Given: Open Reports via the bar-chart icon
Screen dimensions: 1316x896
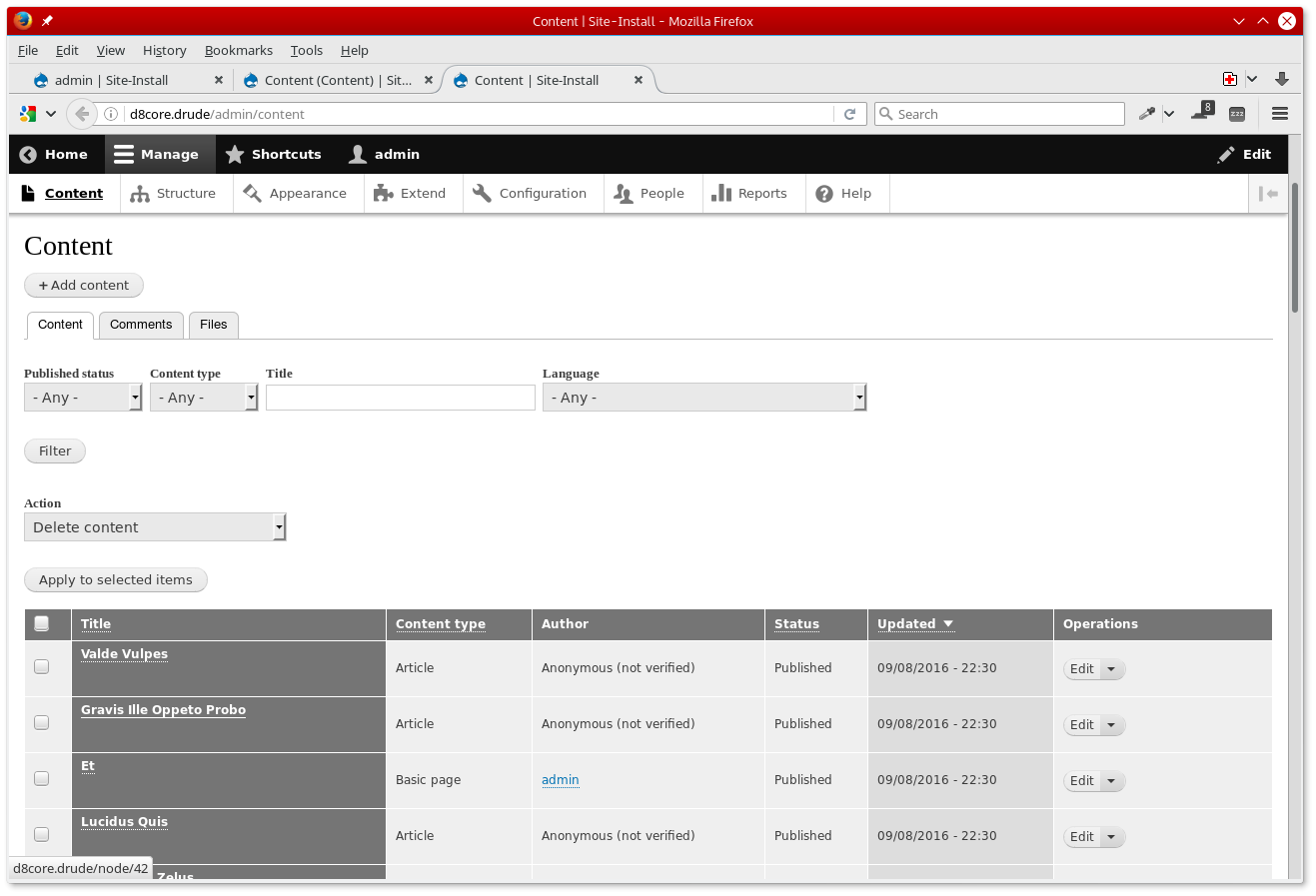Looking at the screenshot, I should click(x=722, y=193).
